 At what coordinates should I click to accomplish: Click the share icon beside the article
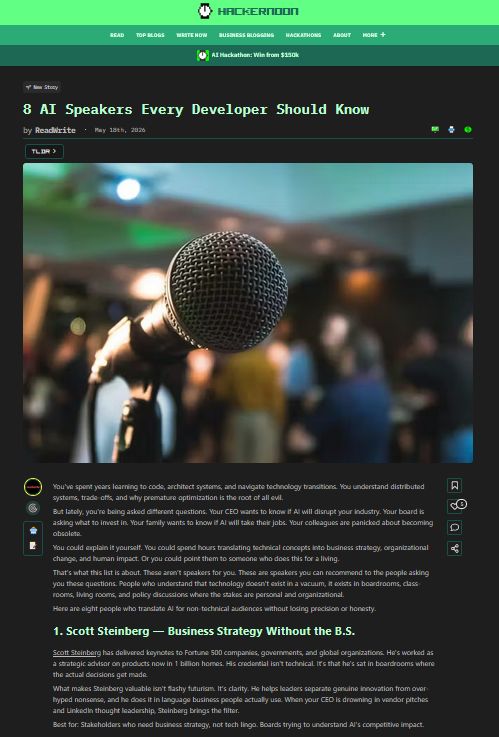click(x=454, y=548)
